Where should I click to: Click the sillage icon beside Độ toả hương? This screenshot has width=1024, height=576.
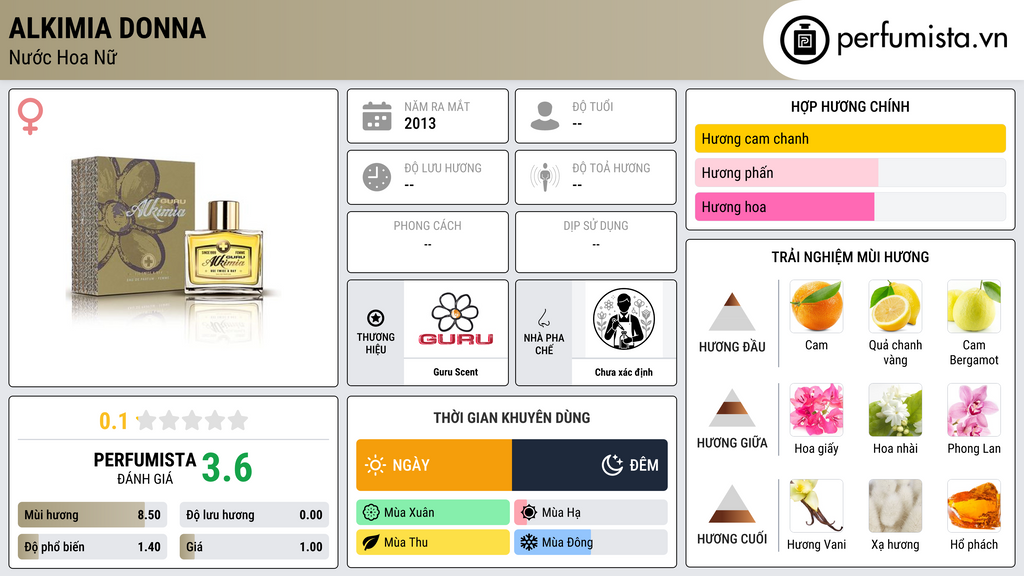pyautogui.click(x=545, y=177)
